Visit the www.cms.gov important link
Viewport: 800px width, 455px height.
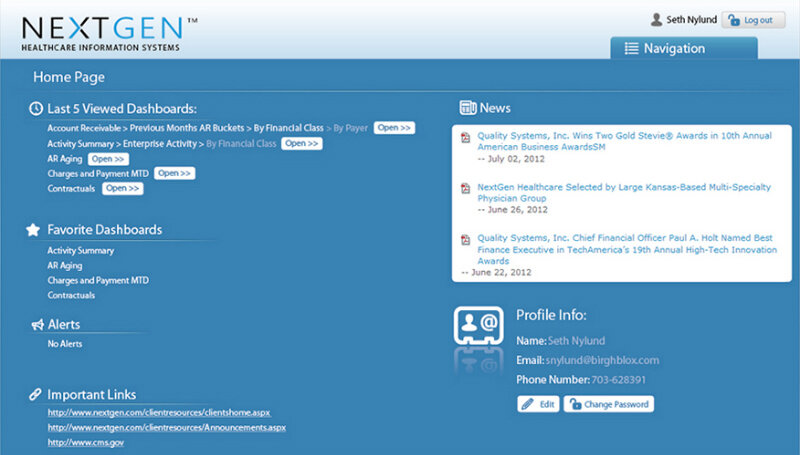pyautogui.click(x=86, y=441)
